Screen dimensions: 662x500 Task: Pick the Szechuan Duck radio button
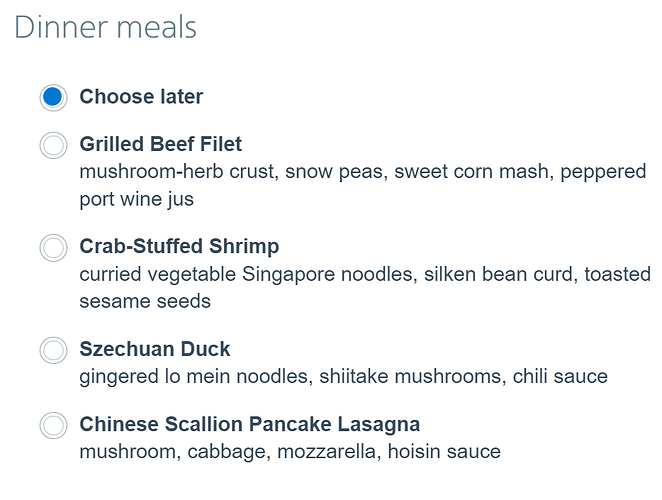53,350
